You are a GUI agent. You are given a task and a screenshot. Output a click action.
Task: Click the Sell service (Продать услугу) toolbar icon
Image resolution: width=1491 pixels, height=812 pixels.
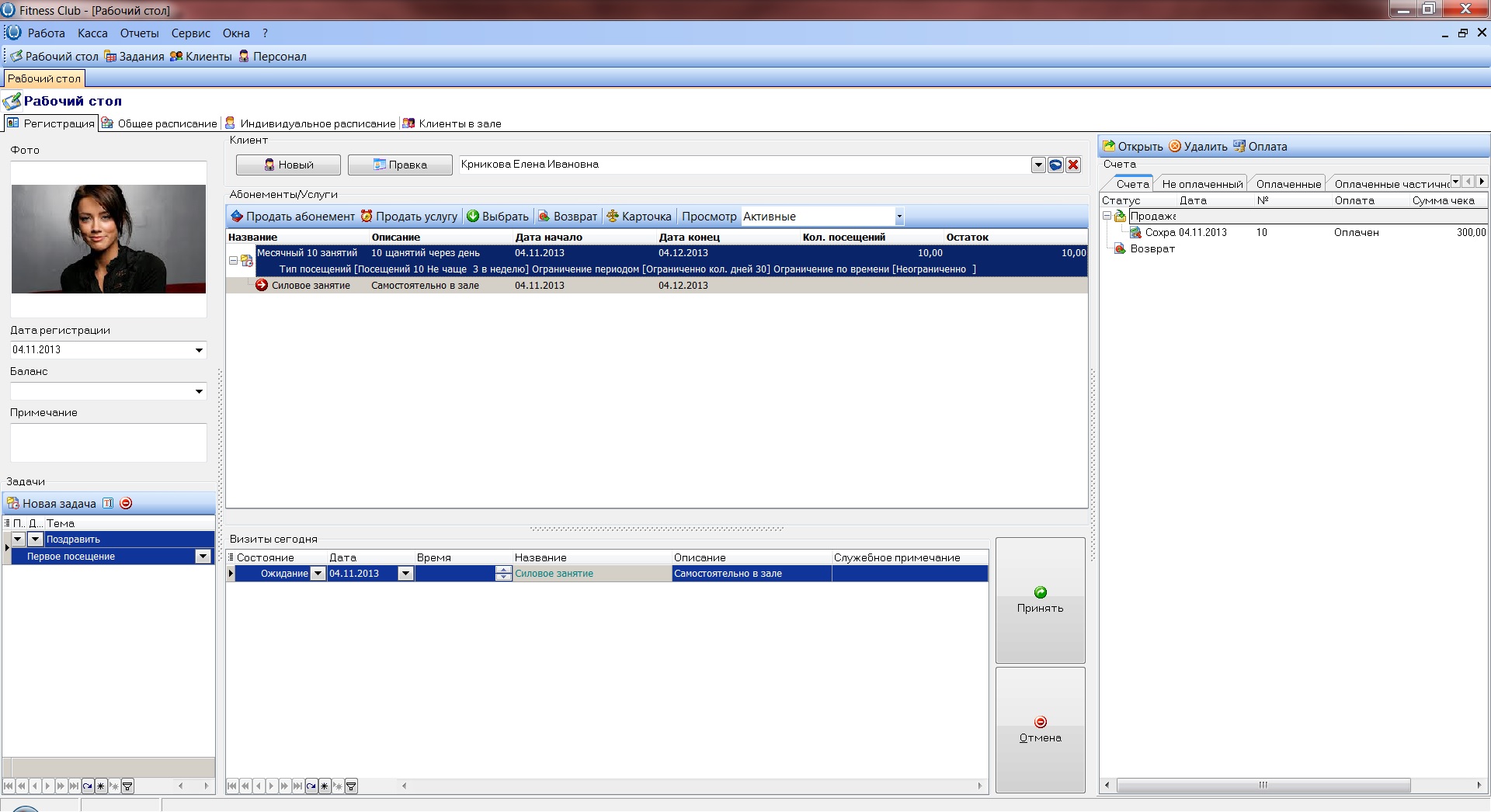tap(367, 217)
